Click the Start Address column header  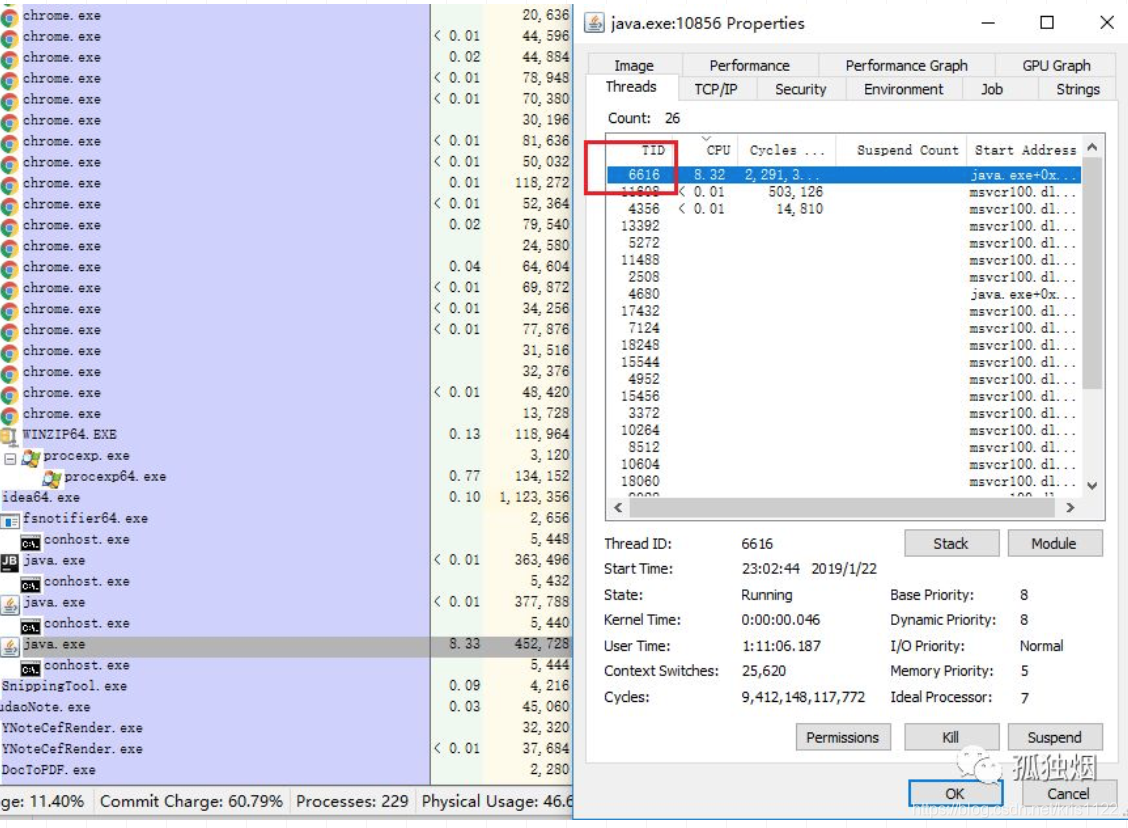(x=1024, y=150)
